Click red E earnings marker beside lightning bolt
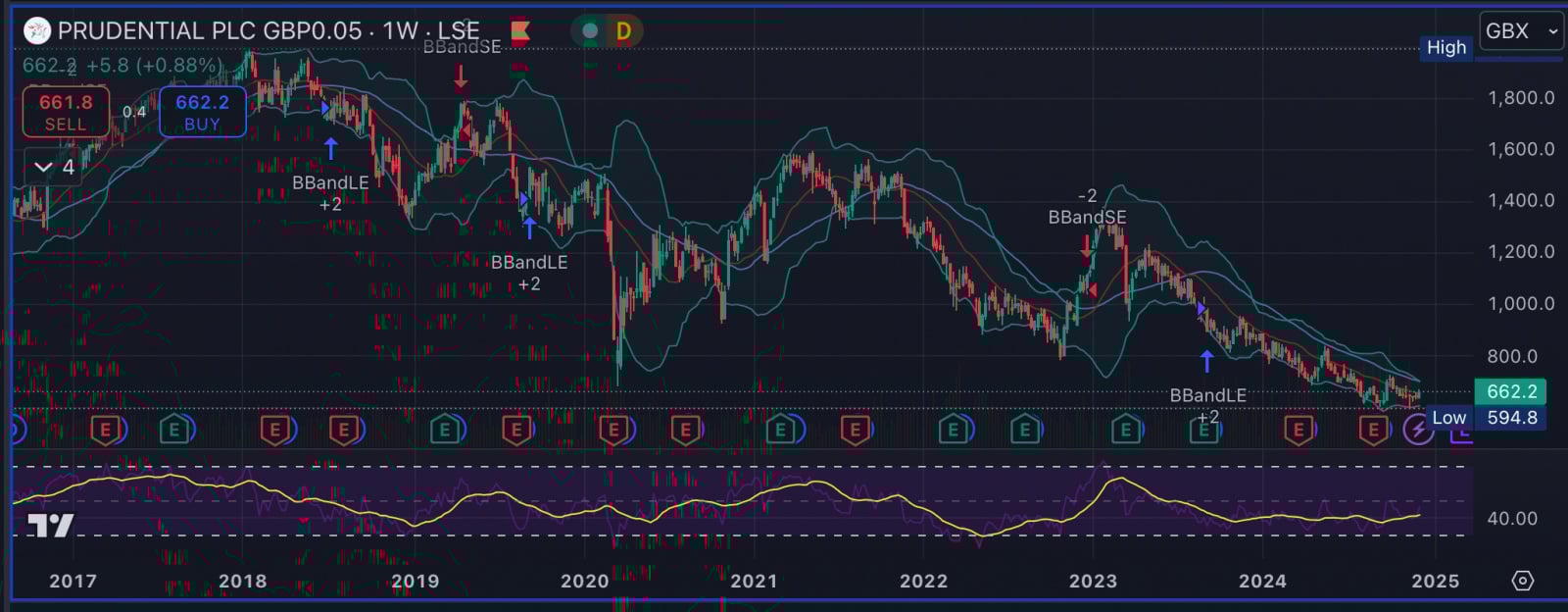The image size is (1568, 612). coord(1373,430)
